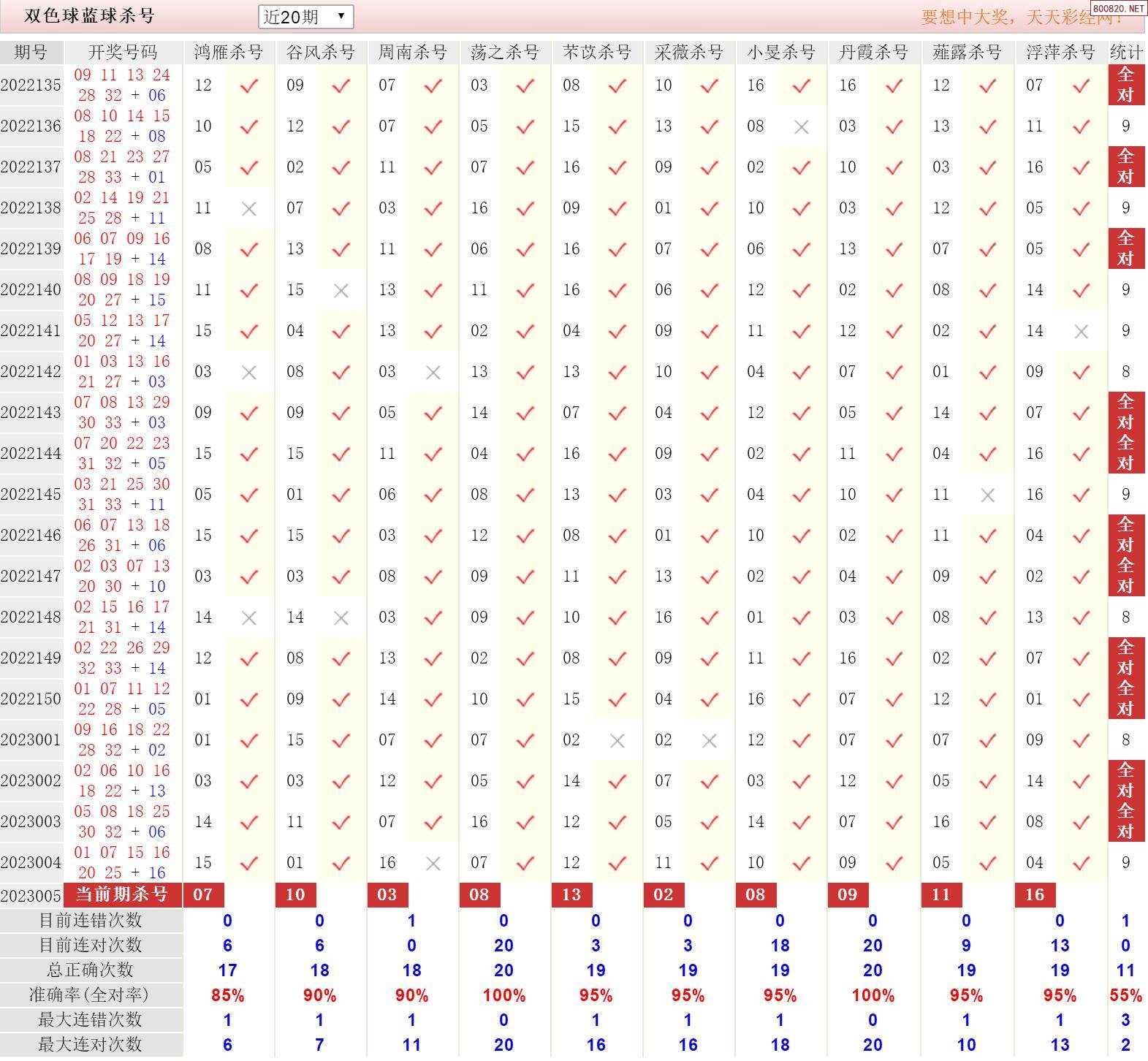Click the 谷风杀号 column header
This screenshot has height=1061, width=1148.
click(x=321, y=53)
